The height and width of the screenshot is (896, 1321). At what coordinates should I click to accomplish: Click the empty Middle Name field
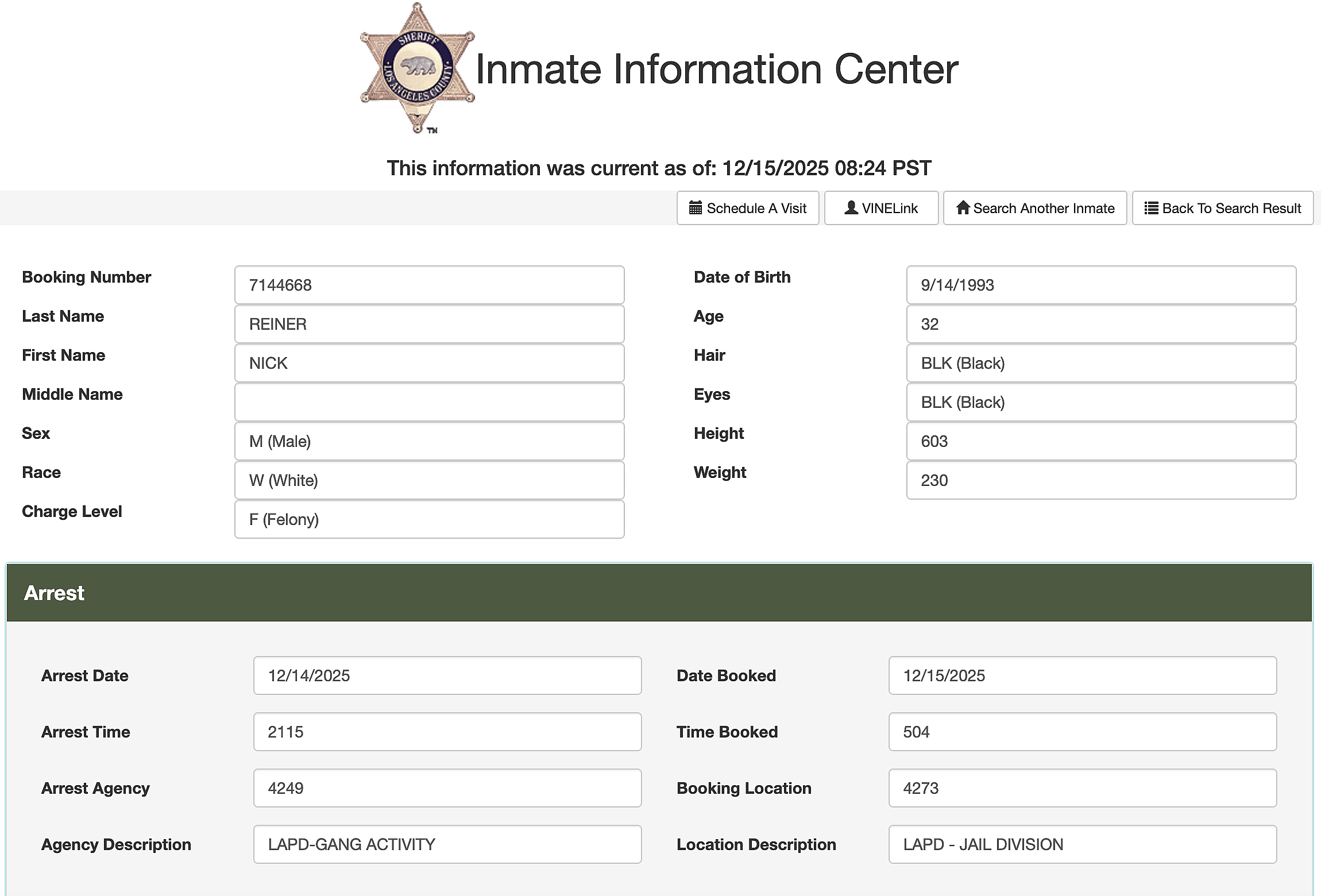[x=428, y=402]
